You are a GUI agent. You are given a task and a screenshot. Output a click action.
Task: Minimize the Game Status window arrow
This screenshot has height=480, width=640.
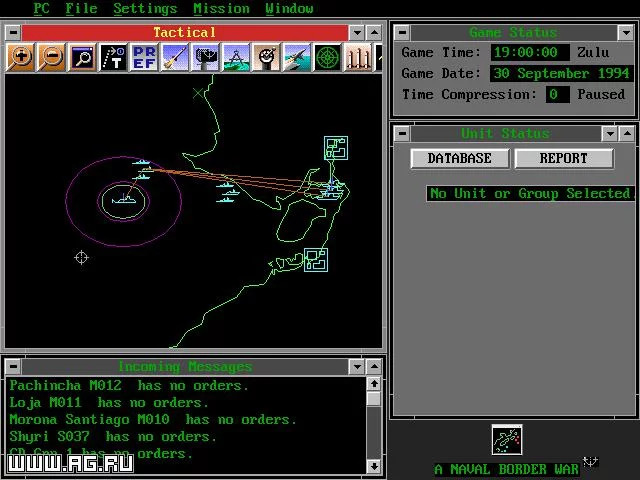[626, 32]
